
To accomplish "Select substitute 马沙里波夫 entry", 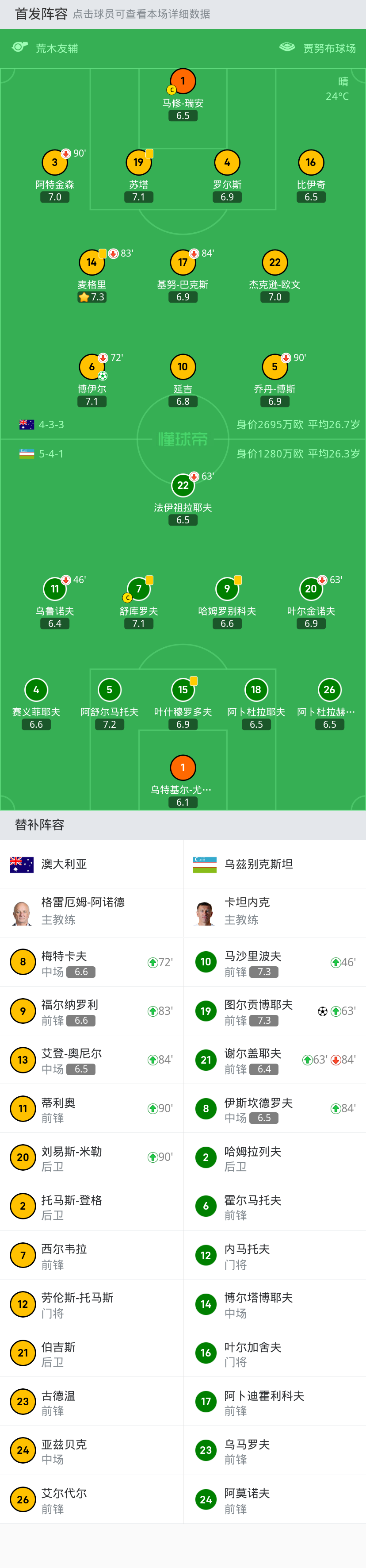I will click(275, 962).
